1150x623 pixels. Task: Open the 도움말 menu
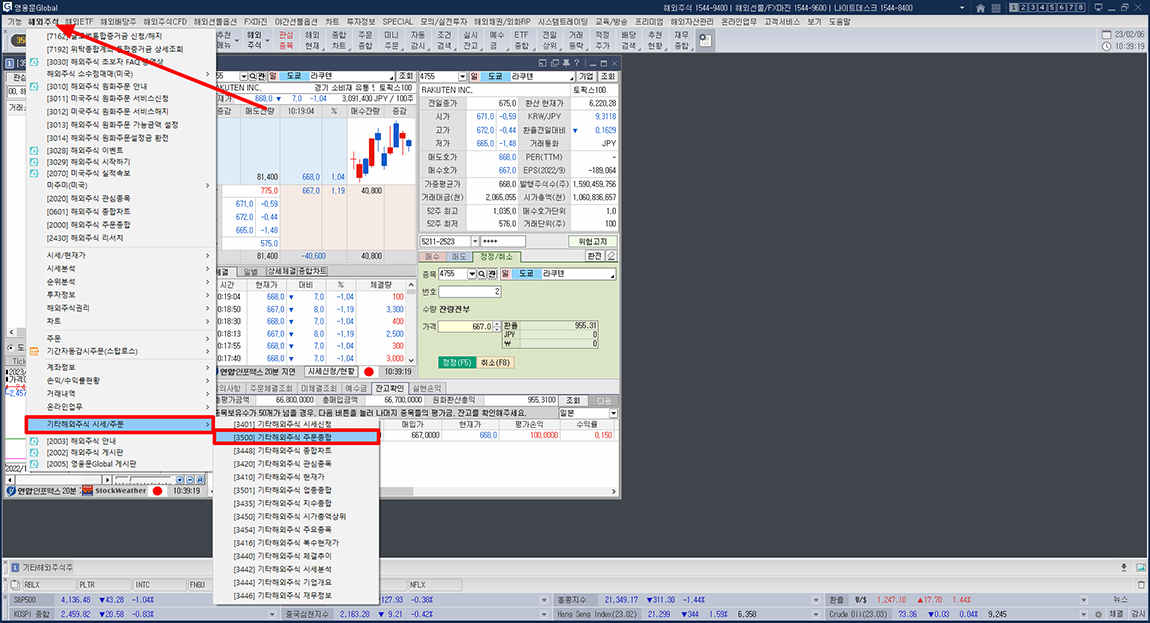tap(839, 22)
